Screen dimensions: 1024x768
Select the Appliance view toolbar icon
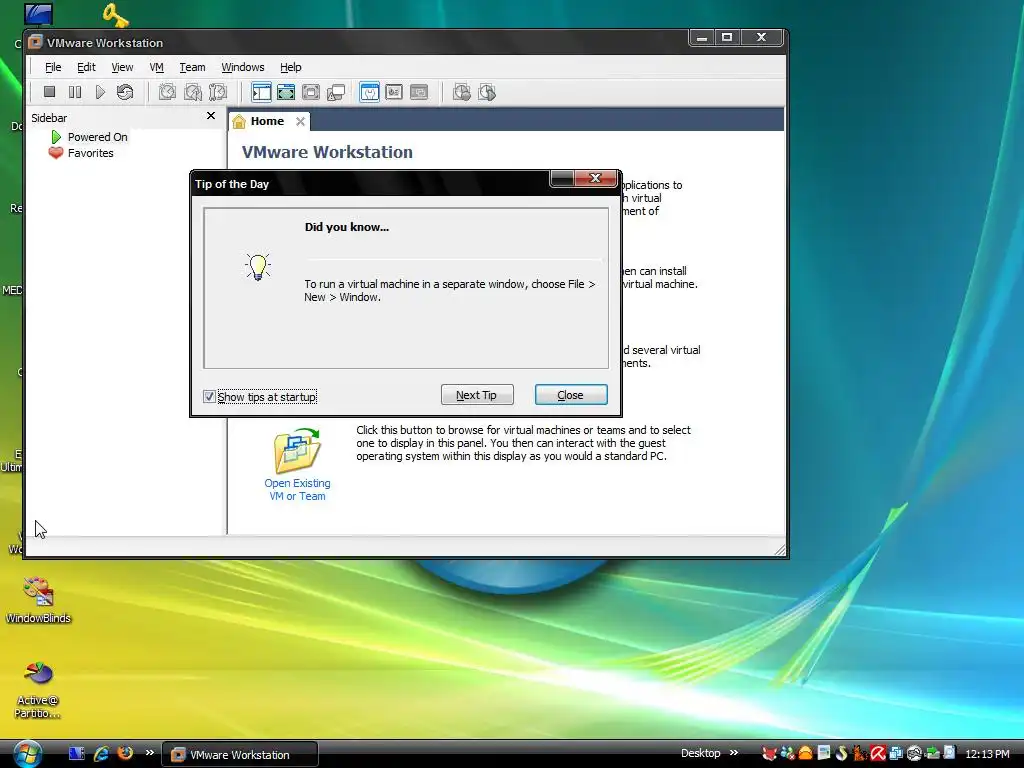coord(394,92)
